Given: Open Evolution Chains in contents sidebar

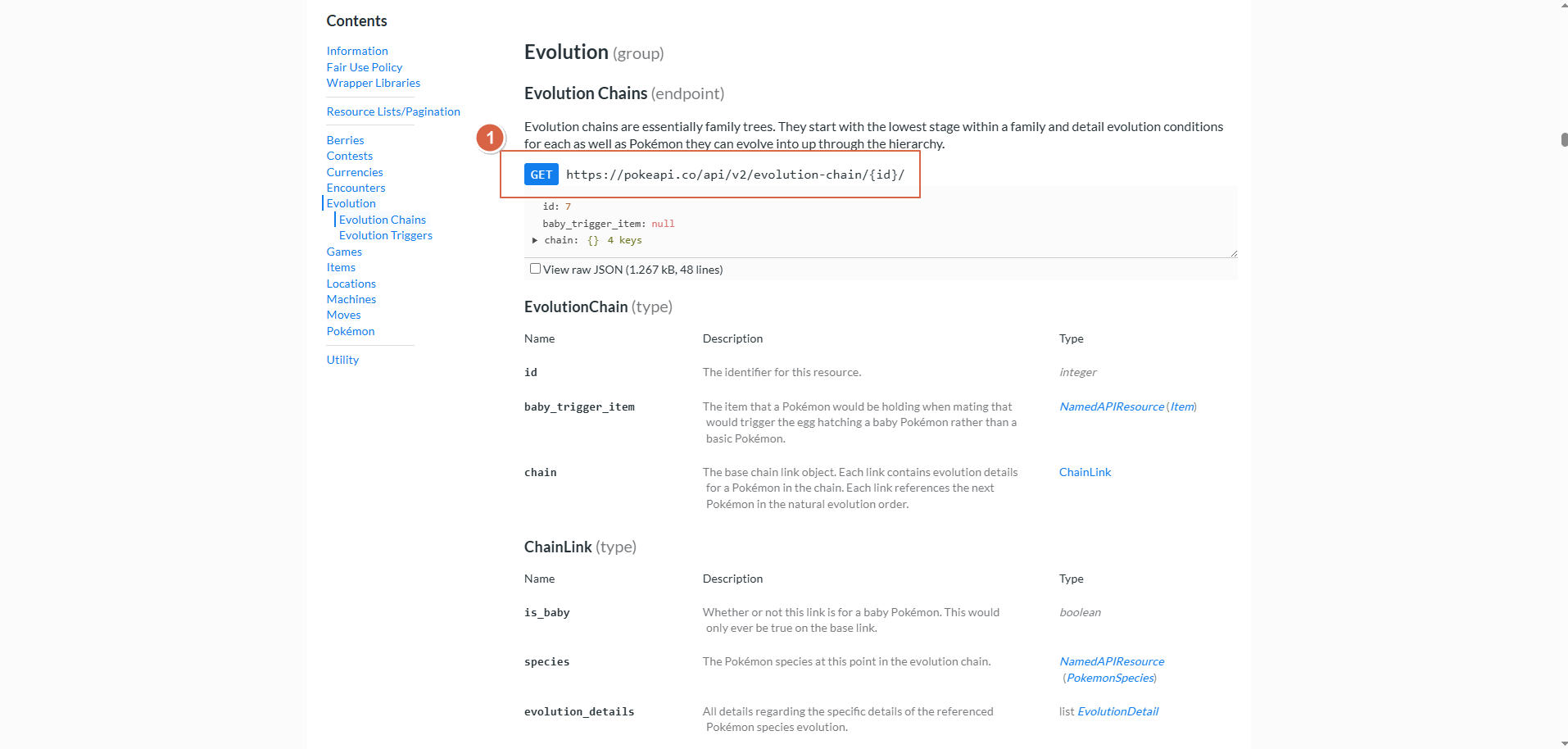Looking at the screenshot, I should click(383, 220).
